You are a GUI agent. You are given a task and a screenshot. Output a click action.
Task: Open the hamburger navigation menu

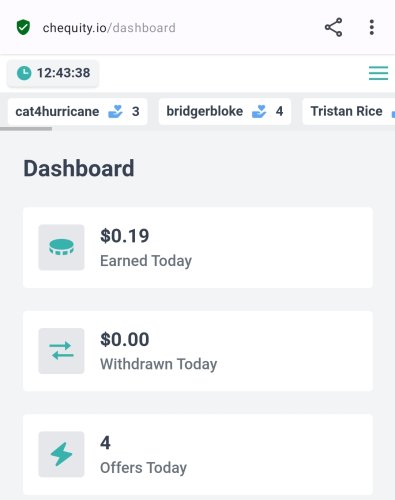[378, 73]
